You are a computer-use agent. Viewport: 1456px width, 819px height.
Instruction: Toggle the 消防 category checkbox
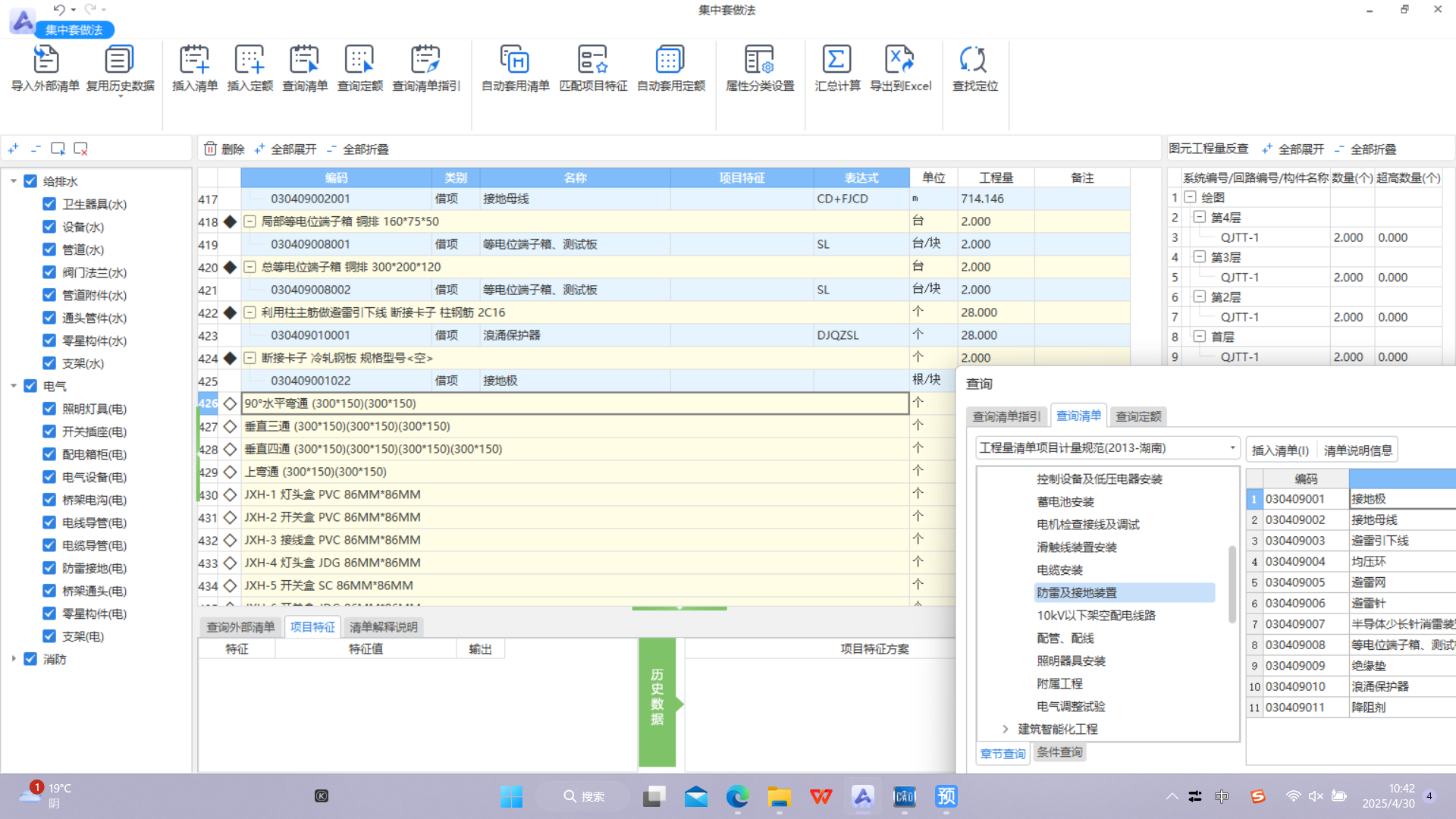(x=30, y=659)
